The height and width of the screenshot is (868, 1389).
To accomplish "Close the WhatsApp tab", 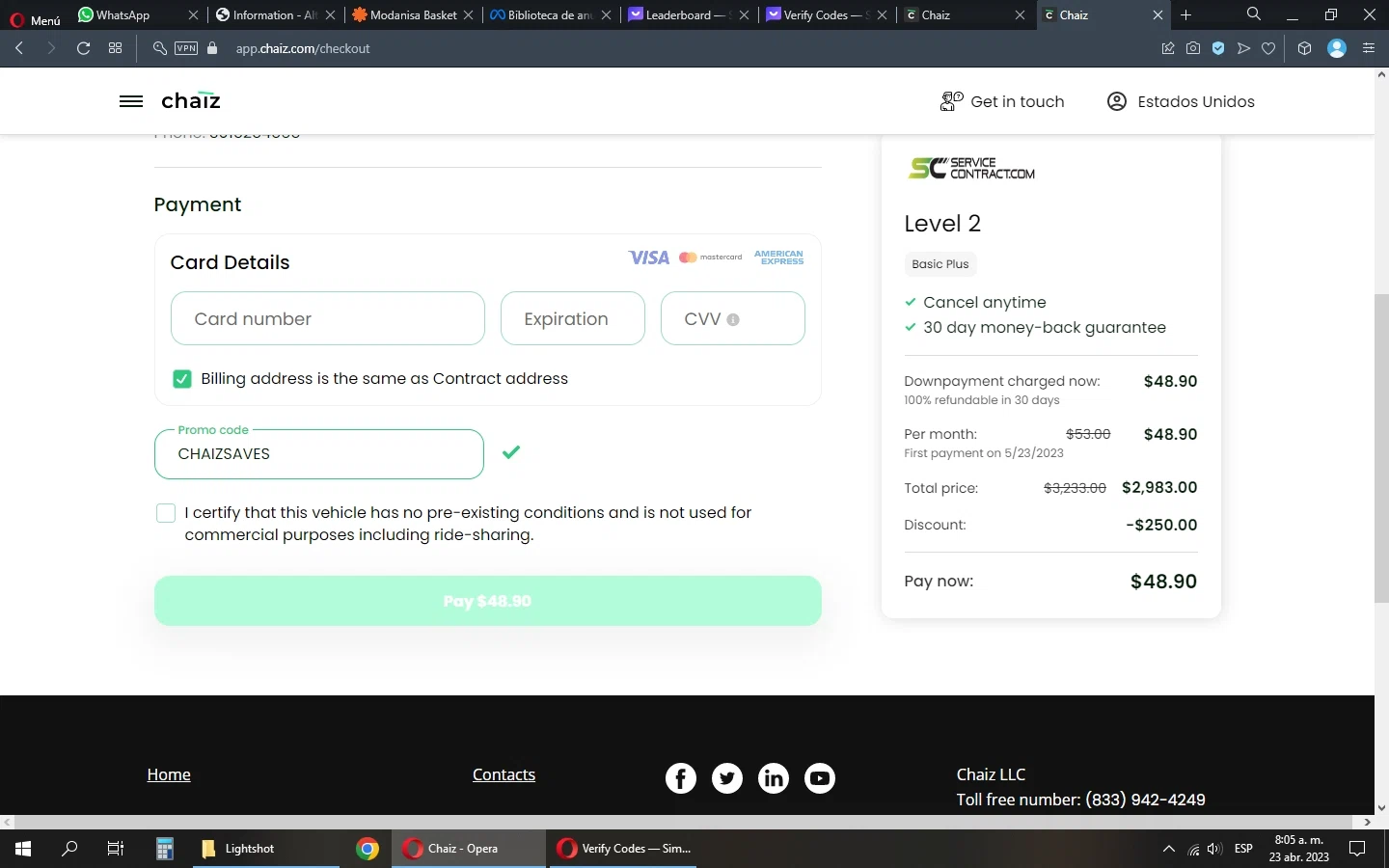I will (x=193, y=14).
